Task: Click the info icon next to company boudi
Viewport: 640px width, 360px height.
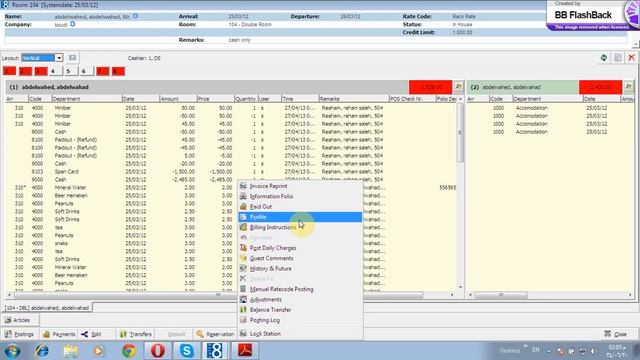Action: [x=73, y=24]
